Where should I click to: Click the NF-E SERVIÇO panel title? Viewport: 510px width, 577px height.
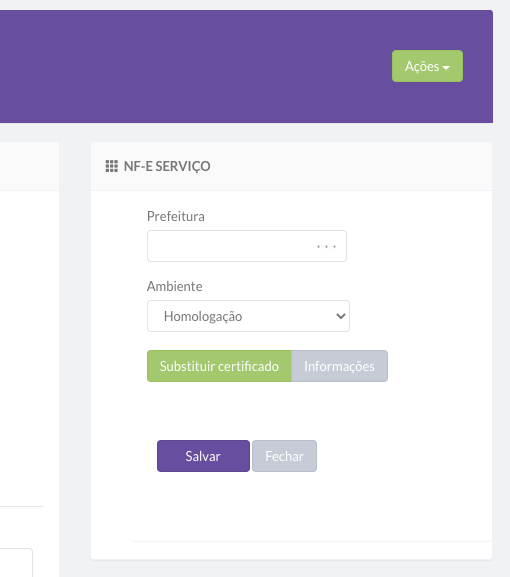[167, 166]
